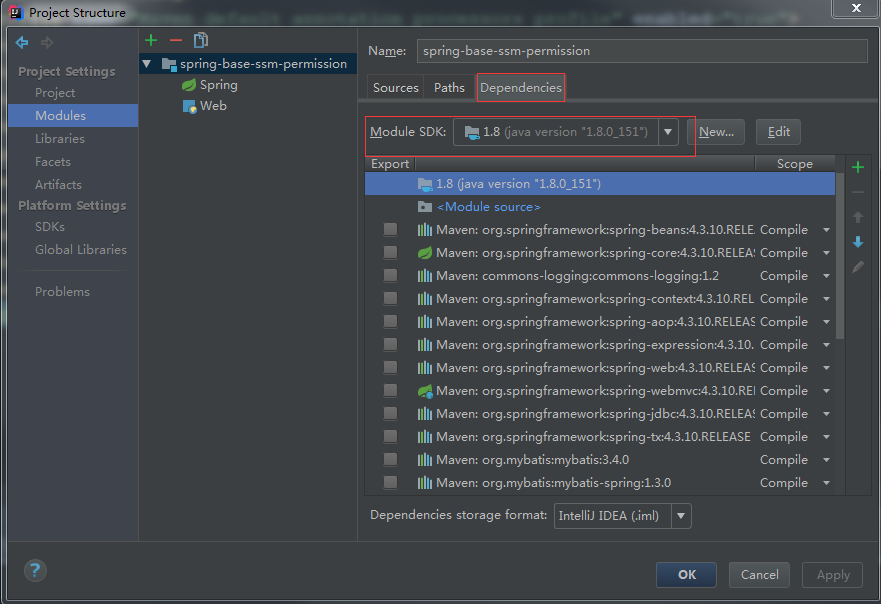The image size is (881, 604).
Task: Select Libraries in the sidebar
Action: [60, 139]
